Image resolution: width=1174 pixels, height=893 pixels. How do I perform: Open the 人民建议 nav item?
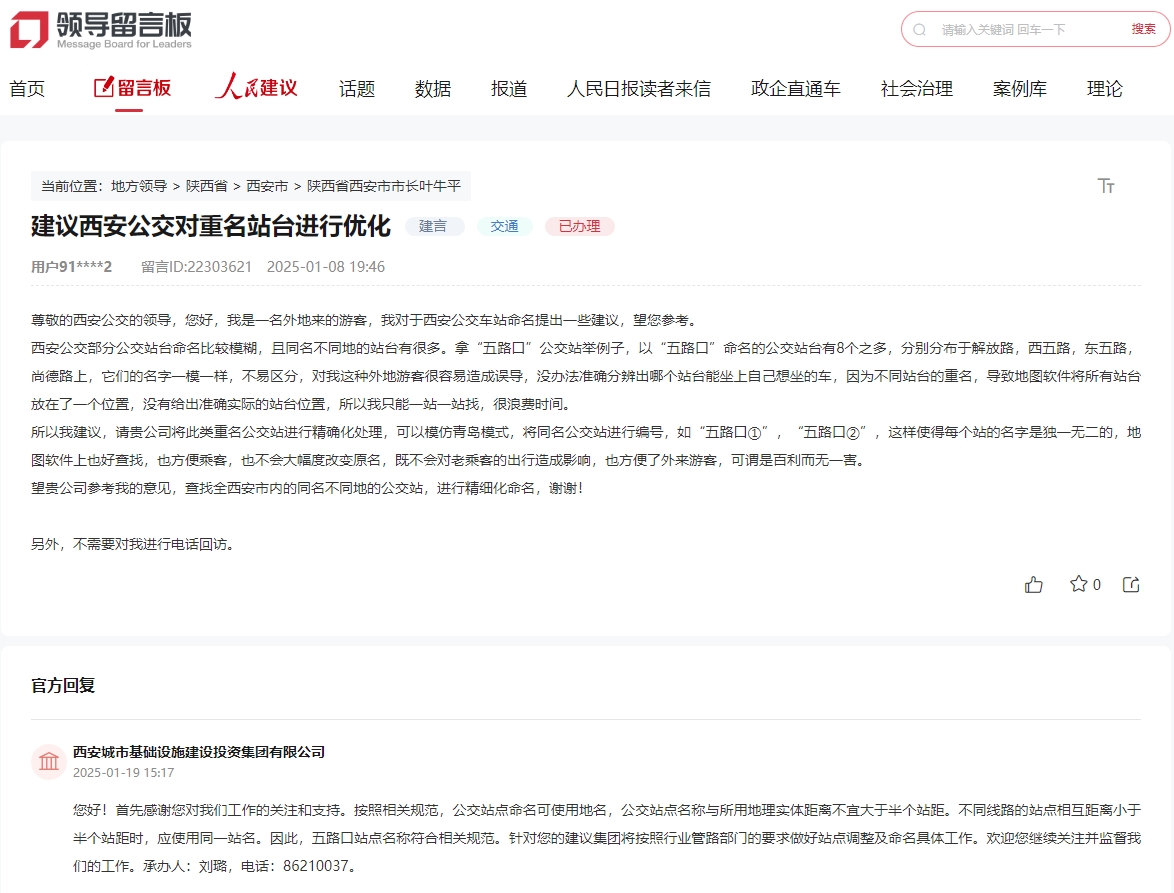(x=256, y=87)
